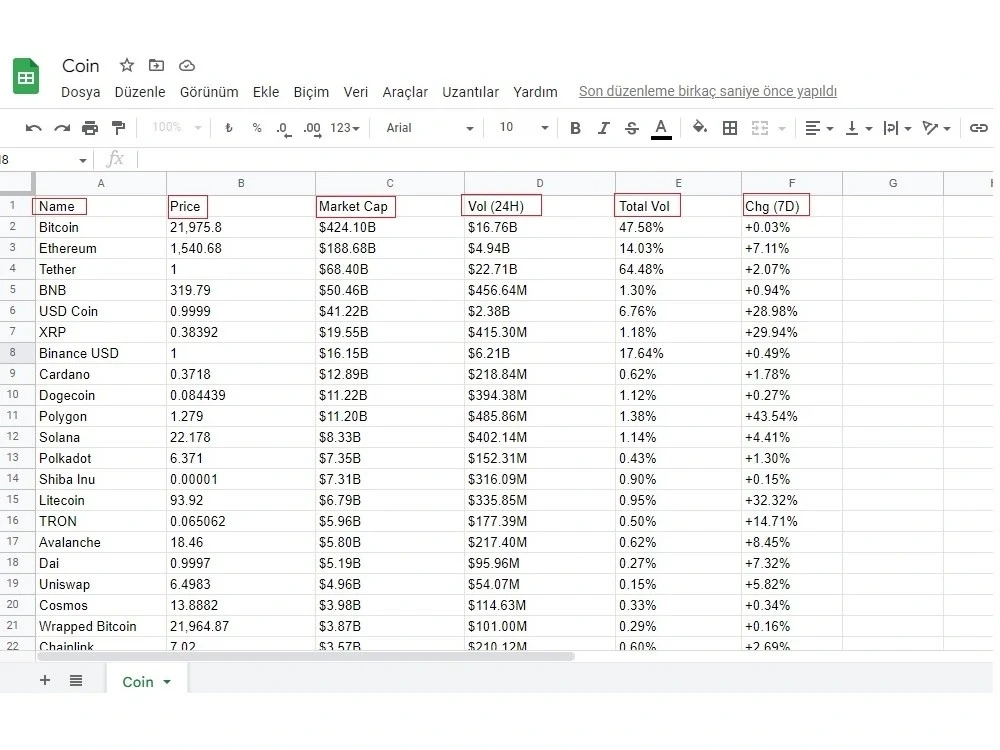Screen dimensions: 1000x750
Task: Open the Araçlar menu
Action: (405, 92)
